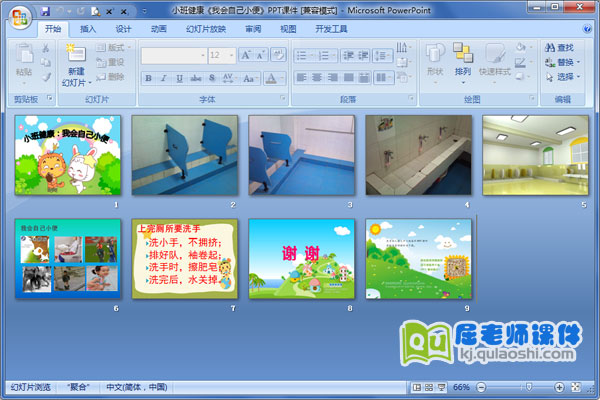
Task: Toggle italic formatting
Action: pos(163,78)
